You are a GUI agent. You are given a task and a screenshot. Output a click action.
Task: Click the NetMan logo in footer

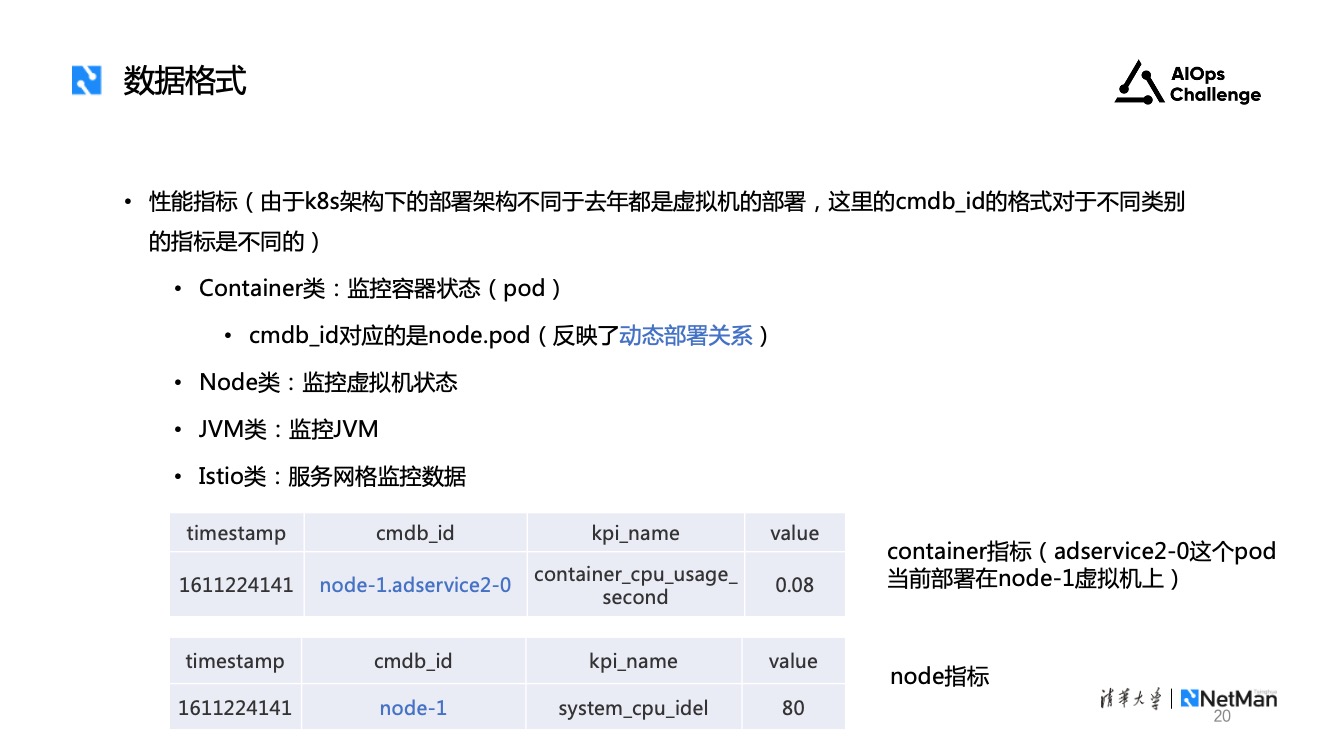[x=1229, y=699]
